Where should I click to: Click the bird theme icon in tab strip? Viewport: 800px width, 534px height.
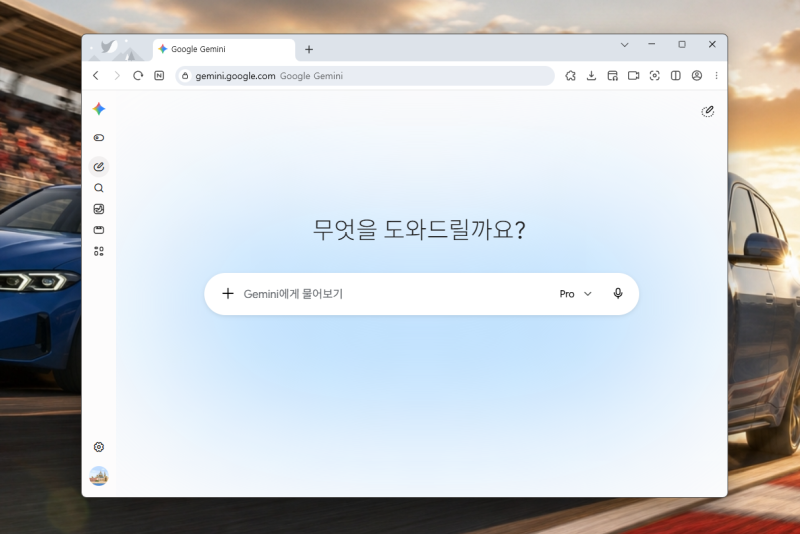click(109, 47)
